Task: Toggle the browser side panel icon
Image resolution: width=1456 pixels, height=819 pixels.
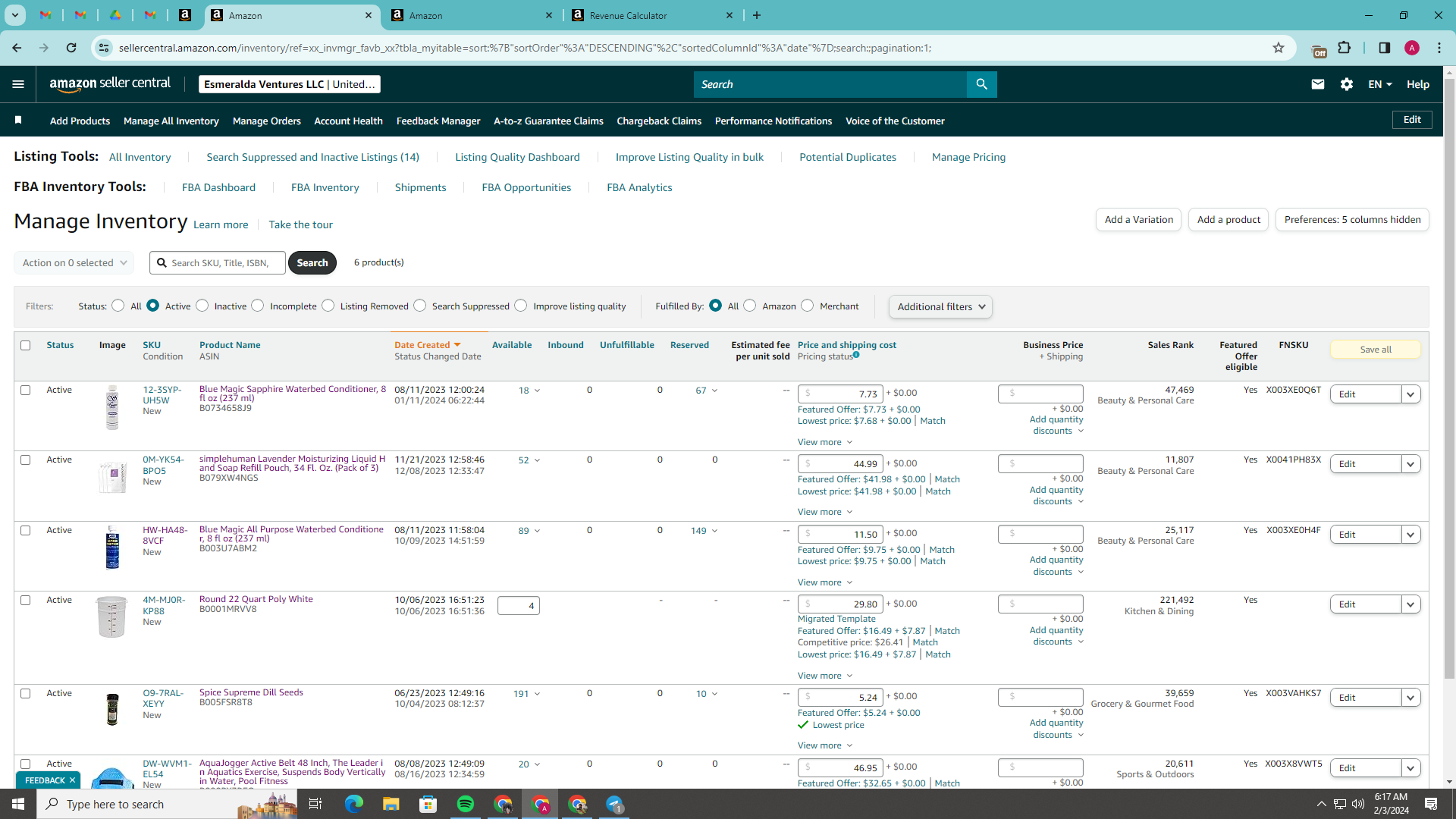Action: (x=1384, y=48)
